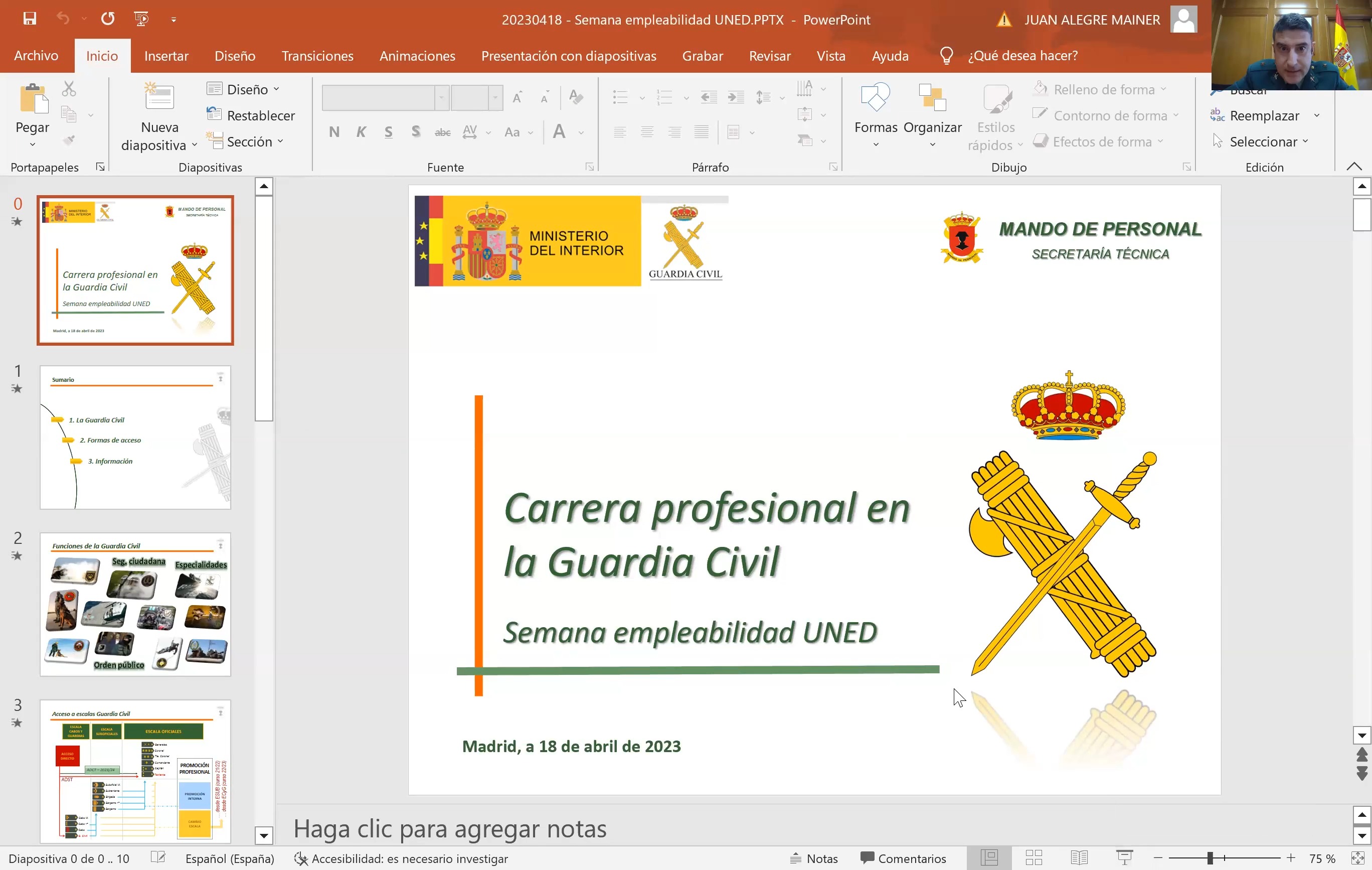Click the Increase font size icon
This screenshot has width=1372, height=870.
click(x=517, y=97)
